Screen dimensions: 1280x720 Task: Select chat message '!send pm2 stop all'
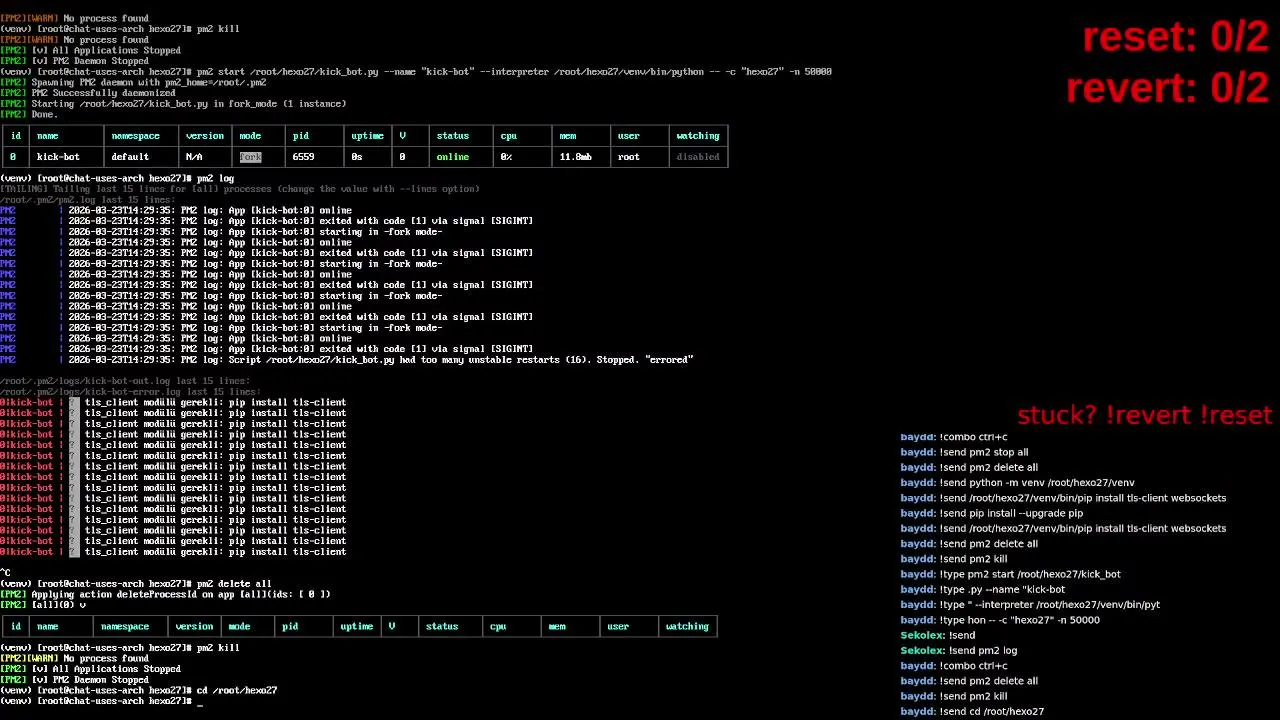[964, 452]
